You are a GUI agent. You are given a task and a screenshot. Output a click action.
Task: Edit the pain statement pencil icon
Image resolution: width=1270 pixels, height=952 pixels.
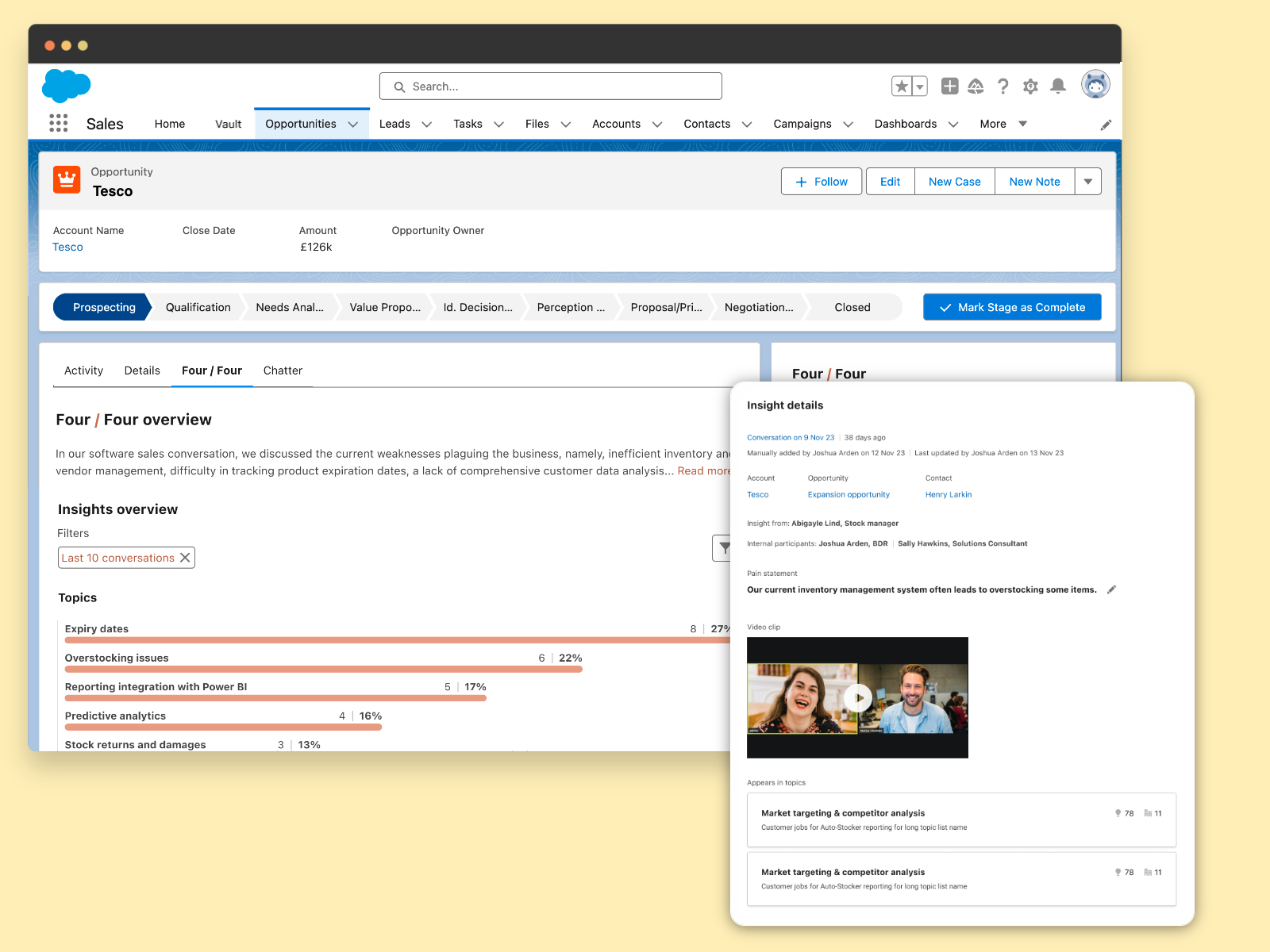1111,589
